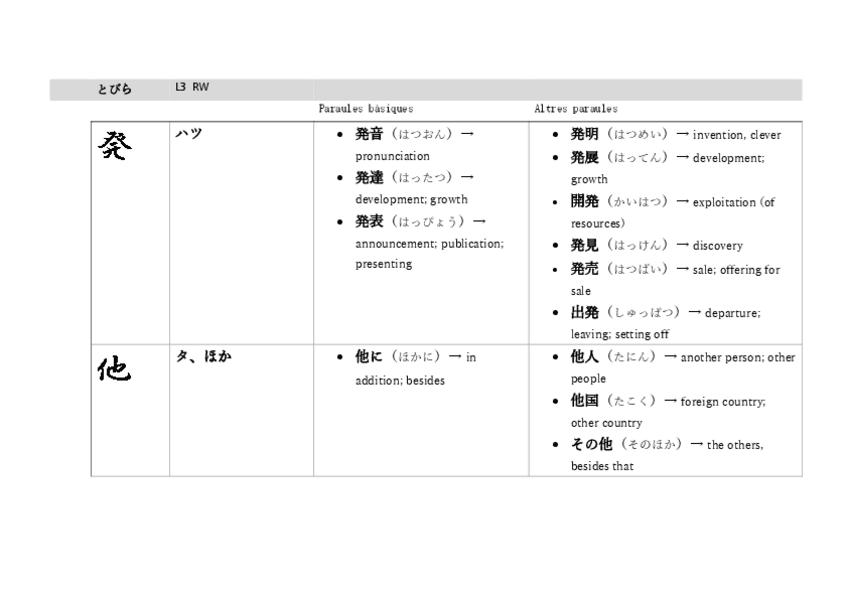Click the word 発明 (invention, clever)
Image resolution: width=848 pixels, height=599 pixels.
[x=584, y=134]
